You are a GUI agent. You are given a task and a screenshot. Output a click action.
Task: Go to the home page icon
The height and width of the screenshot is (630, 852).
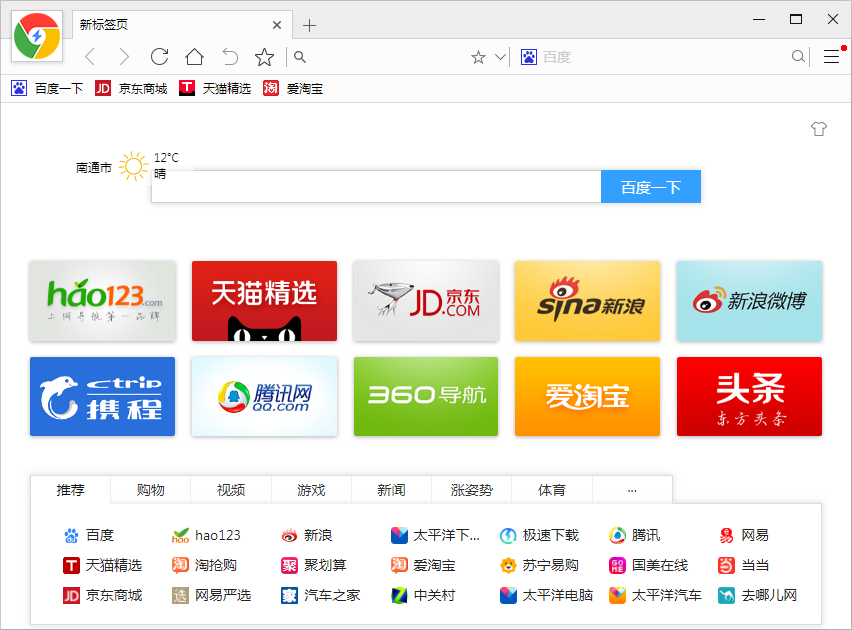[x=194, y=57]
